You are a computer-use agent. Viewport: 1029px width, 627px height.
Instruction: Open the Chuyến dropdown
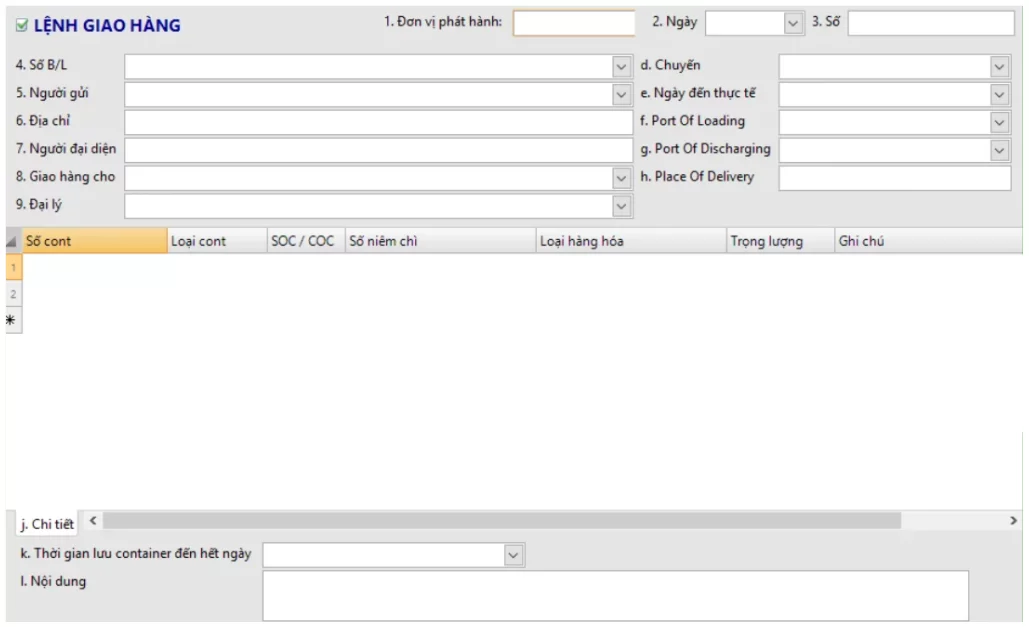(1000, 67)
